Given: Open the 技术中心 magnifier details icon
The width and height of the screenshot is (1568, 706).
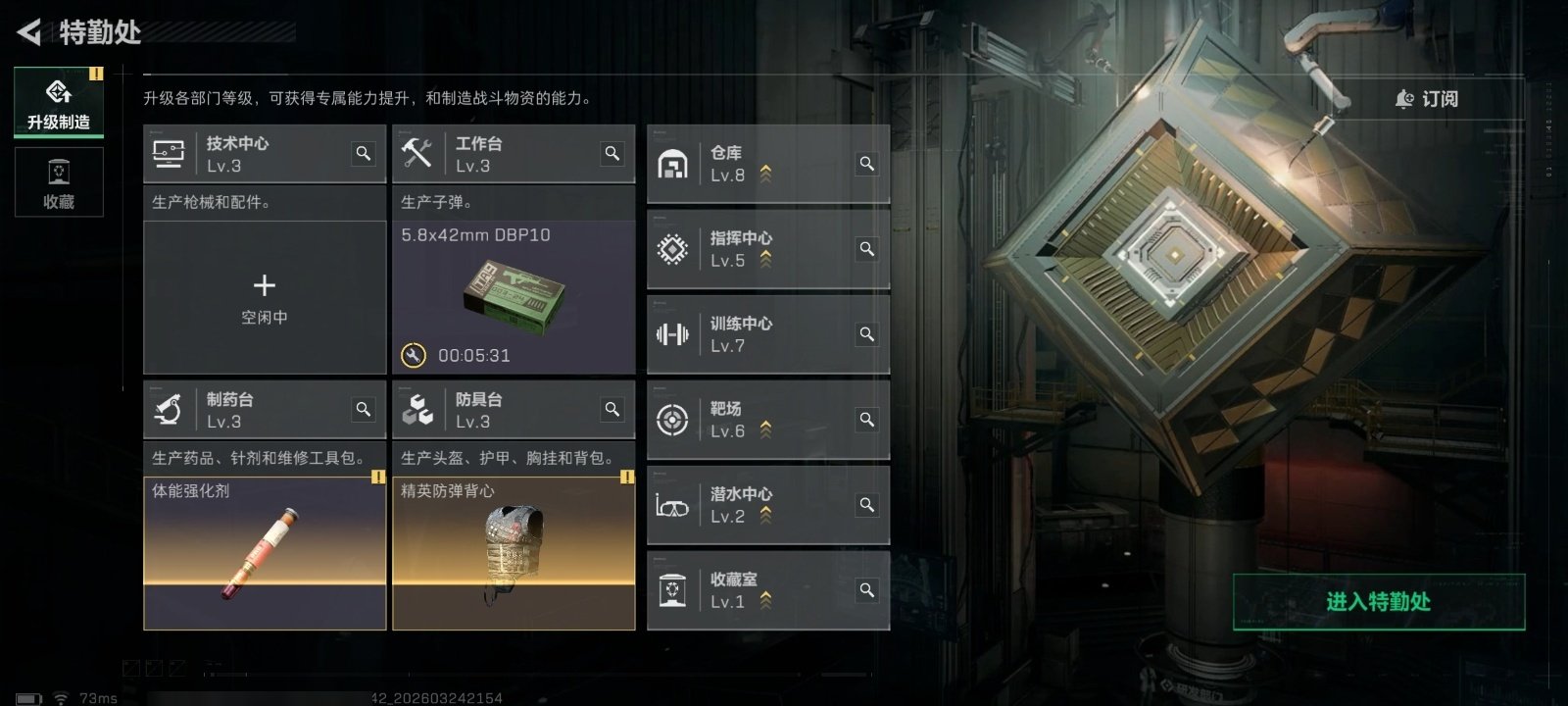Looking at the screenshot, I should click(x=364, y=154).
